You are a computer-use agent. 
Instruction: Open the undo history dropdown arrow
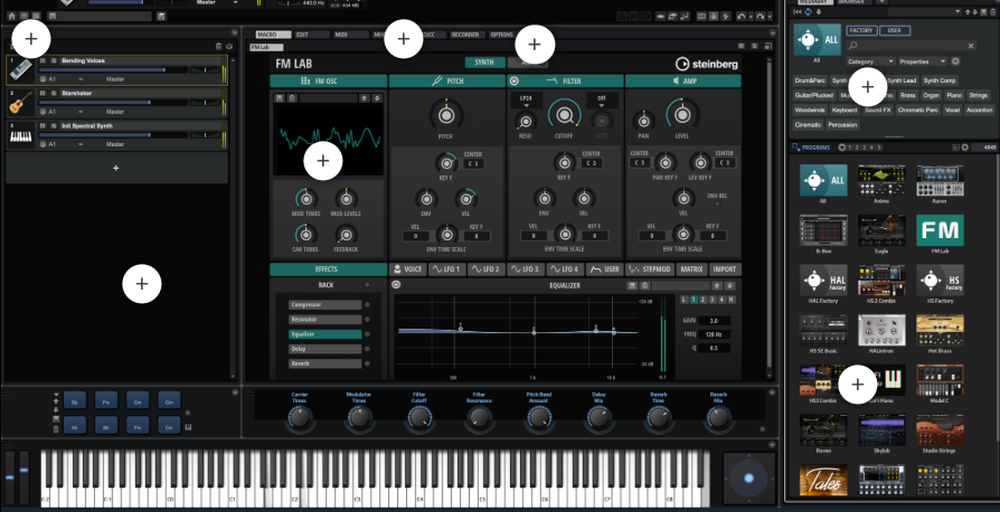pyautogui.click(x=751, y=16)
